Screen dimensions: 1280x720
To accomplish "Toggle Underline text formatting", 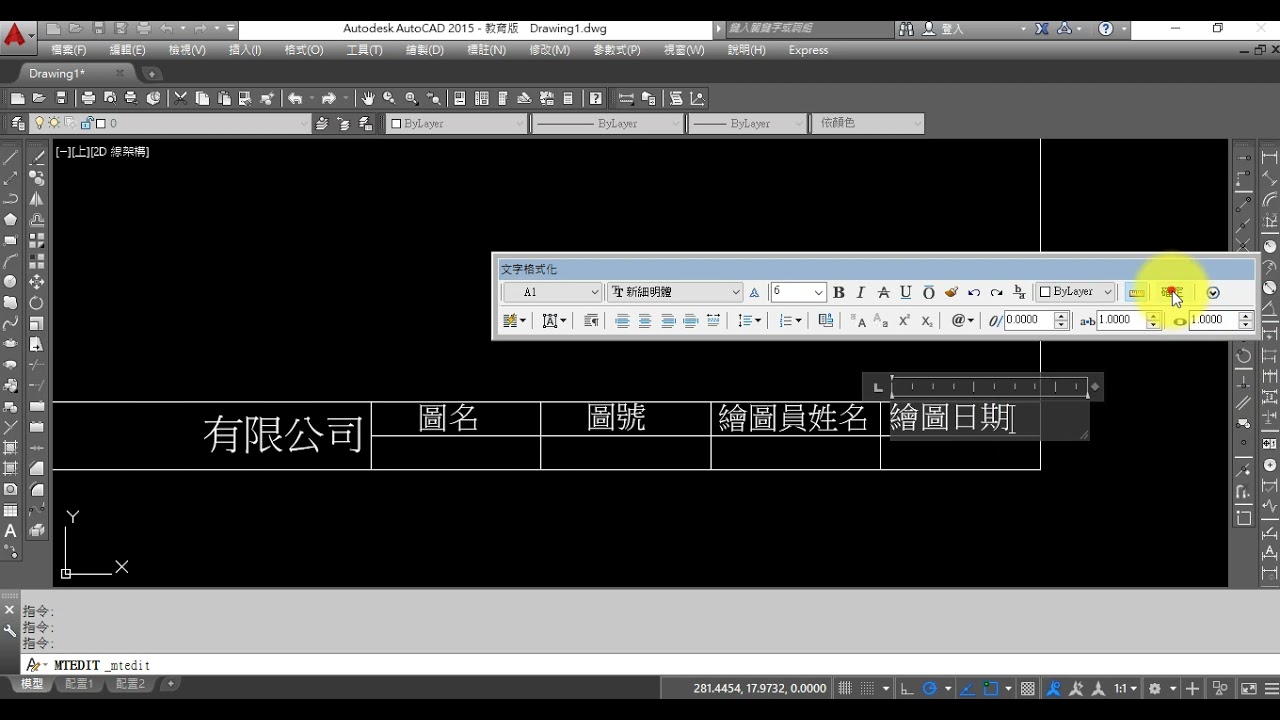I will click(905, 292).
